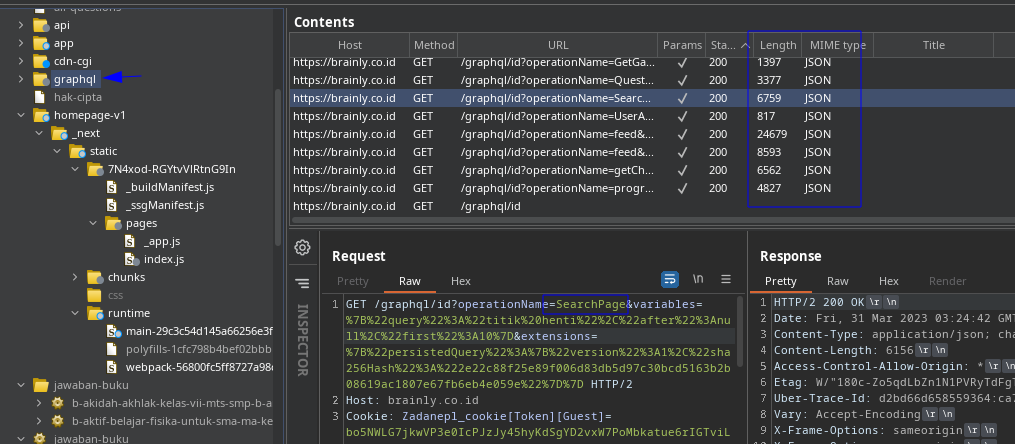
Task: Expand the app folder
Action: 21,43
